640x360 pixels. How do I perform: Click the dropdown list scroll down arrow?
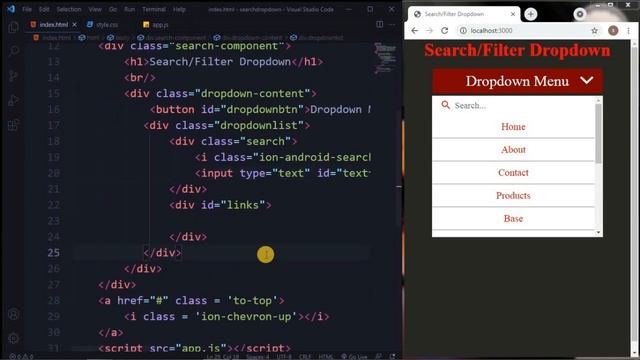(598, 232)
